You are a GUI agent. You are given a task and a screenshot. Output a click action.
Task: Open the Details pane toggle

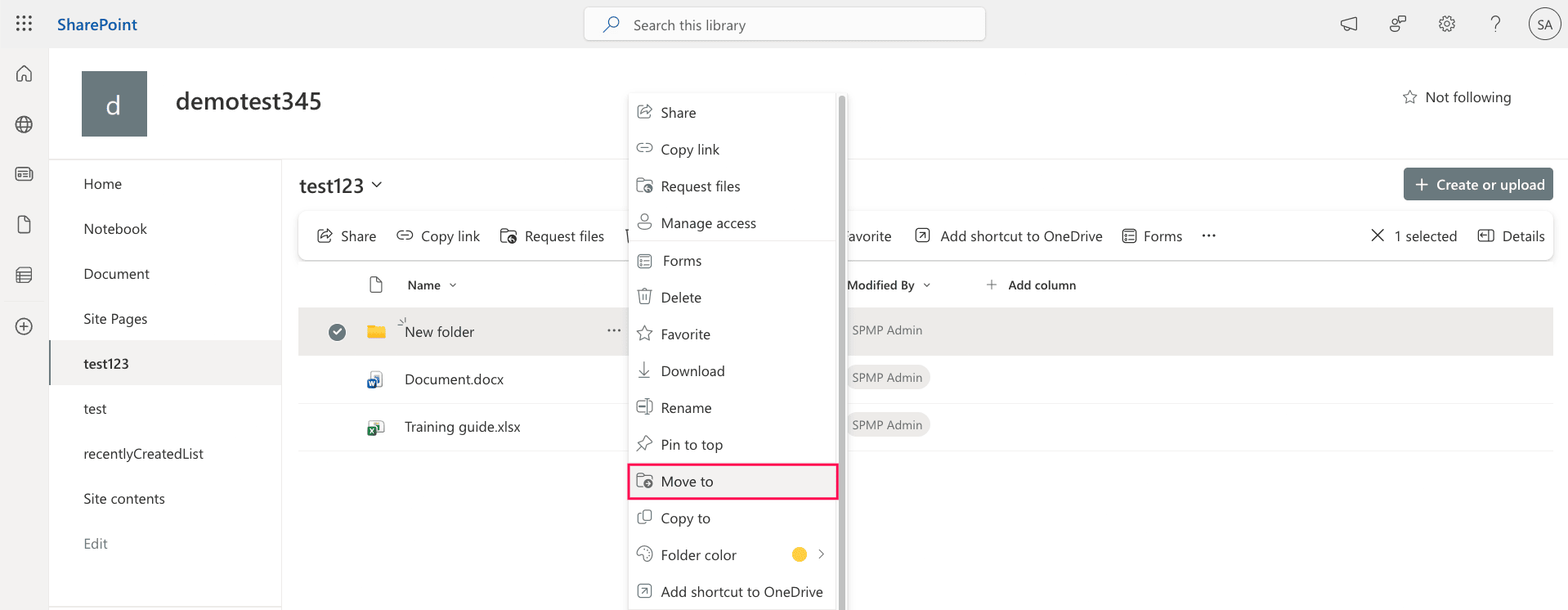coord(1511,235)
